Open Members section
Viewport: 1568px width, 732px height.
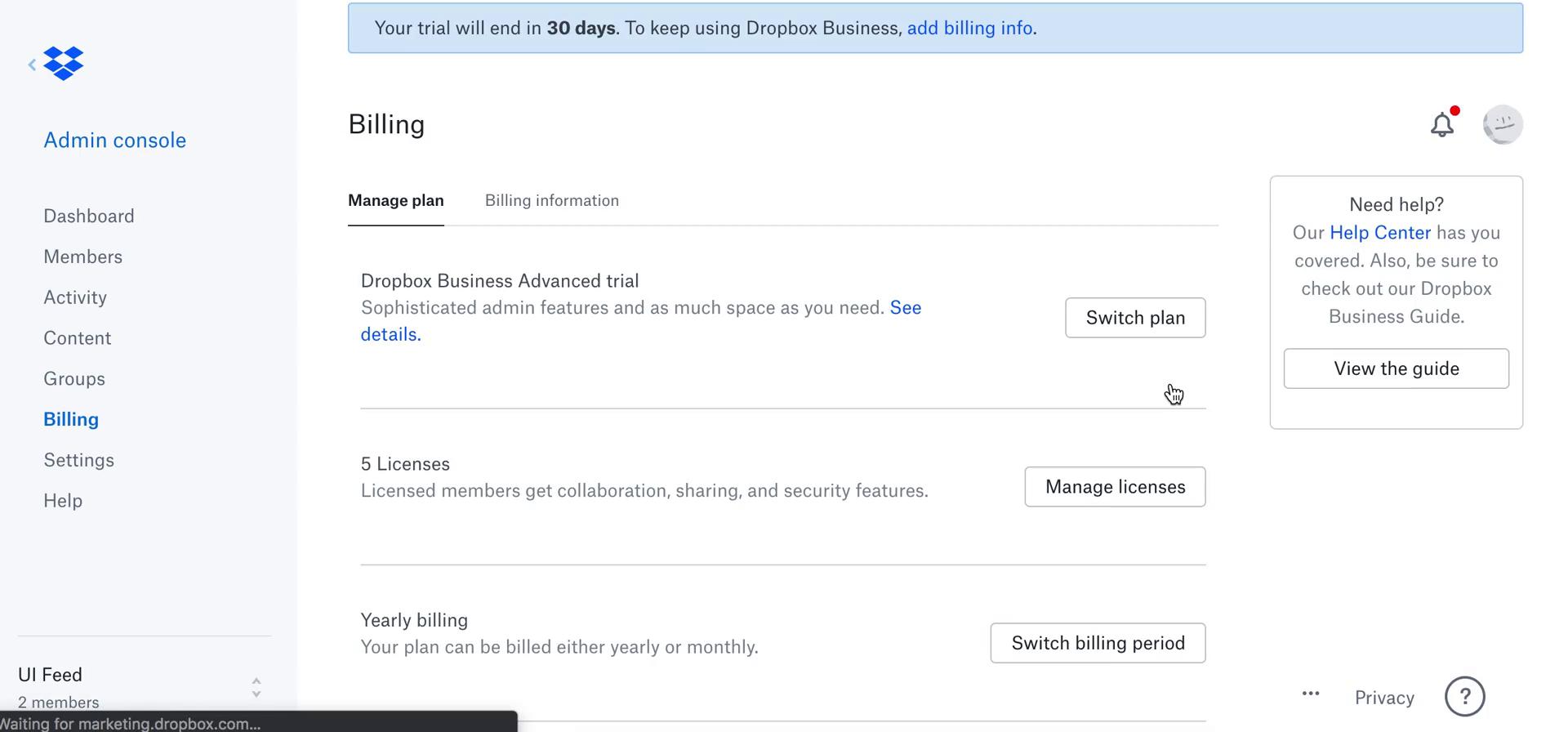coord(83,257)
